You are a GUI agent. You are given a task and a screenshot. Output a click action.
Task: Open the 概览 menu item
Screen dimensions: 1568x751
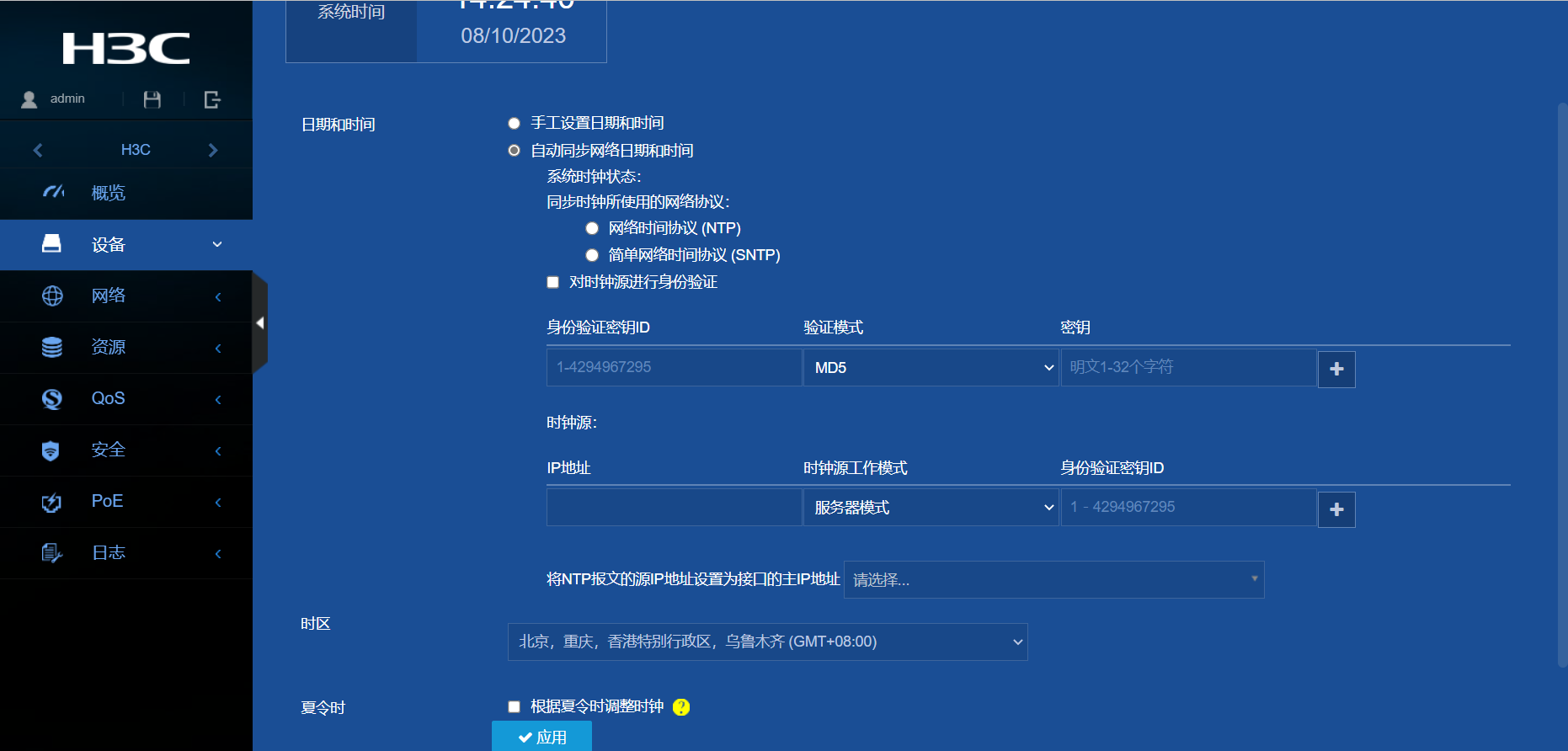click(126, 193)
